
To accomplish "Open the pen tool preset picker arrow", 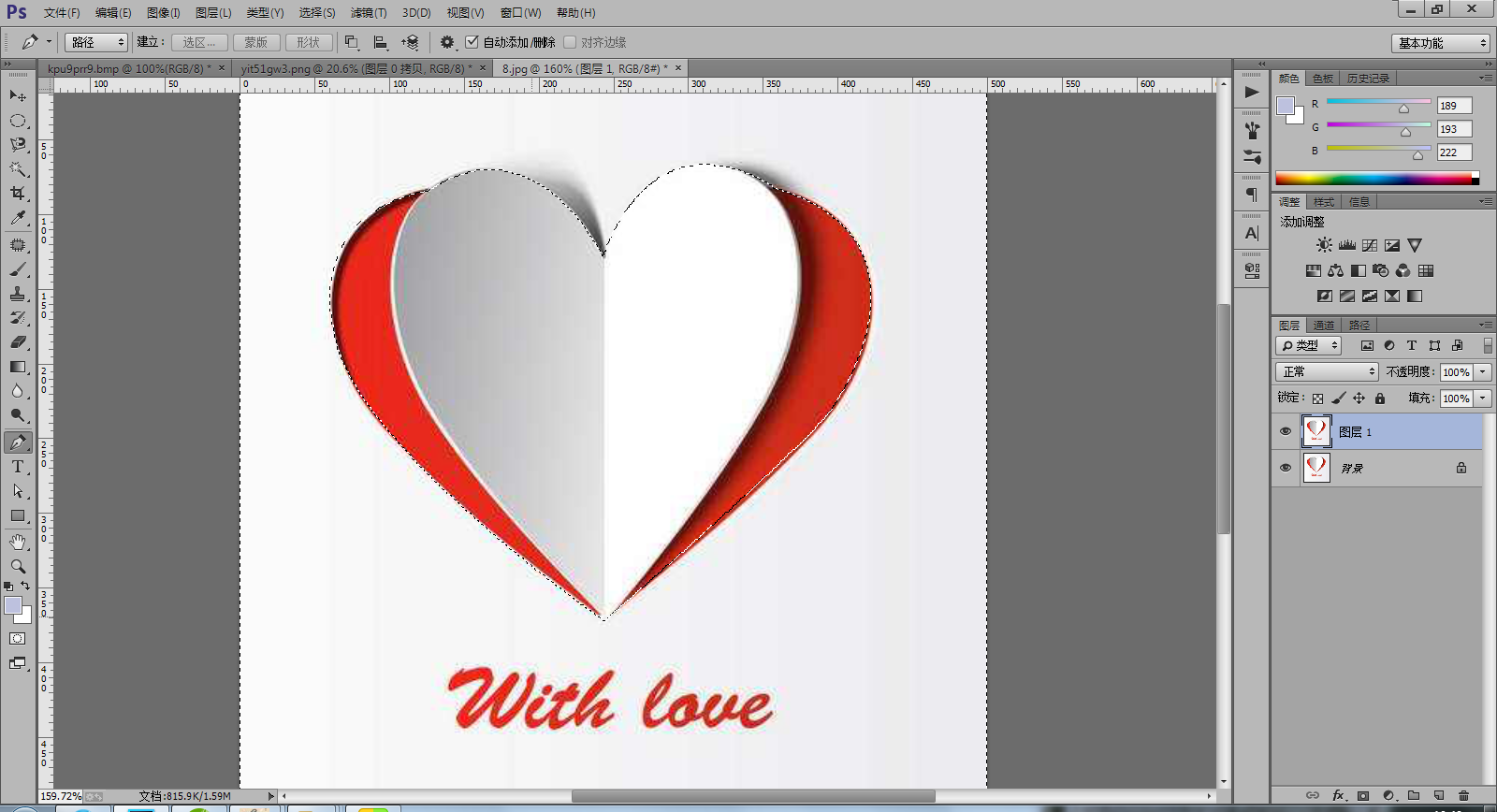I will [x=49, y=42].
